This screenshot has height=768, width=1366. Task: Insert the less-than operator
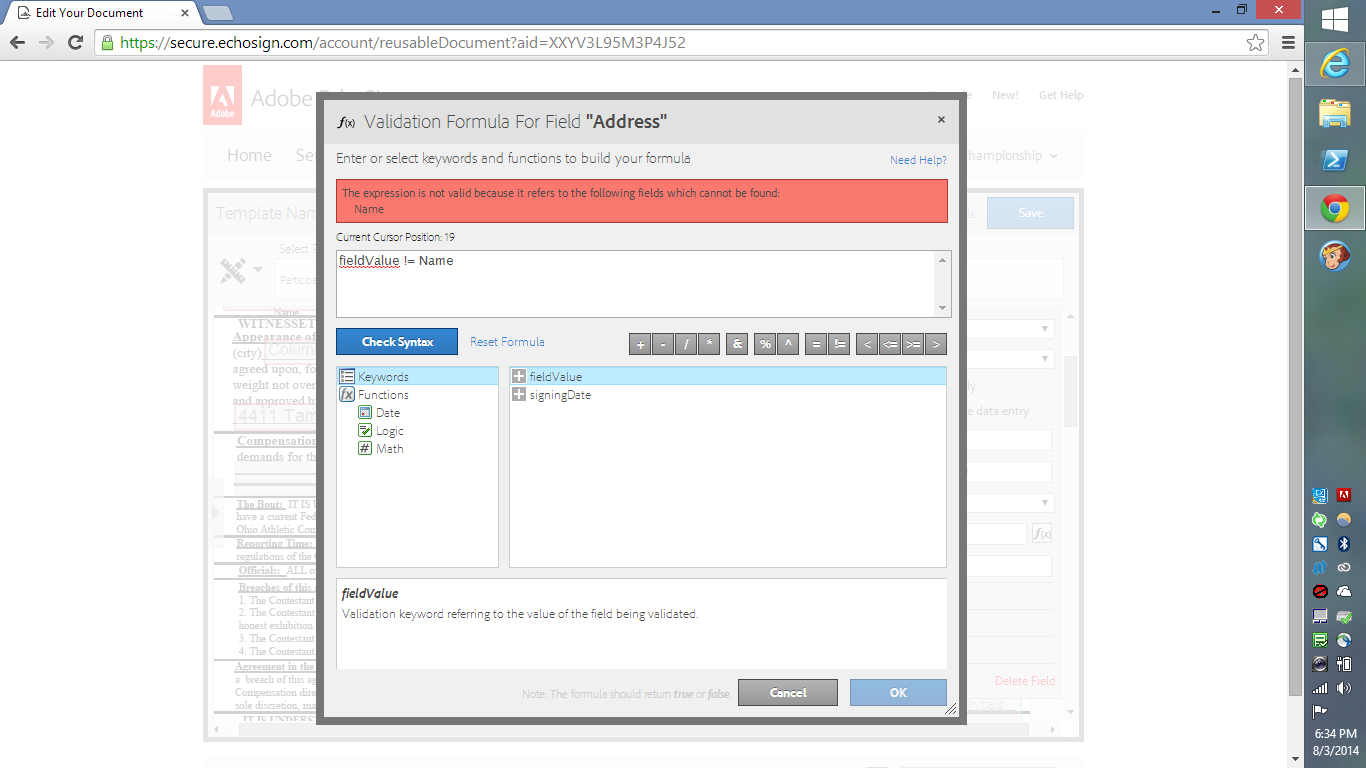(x=867, y=344)
